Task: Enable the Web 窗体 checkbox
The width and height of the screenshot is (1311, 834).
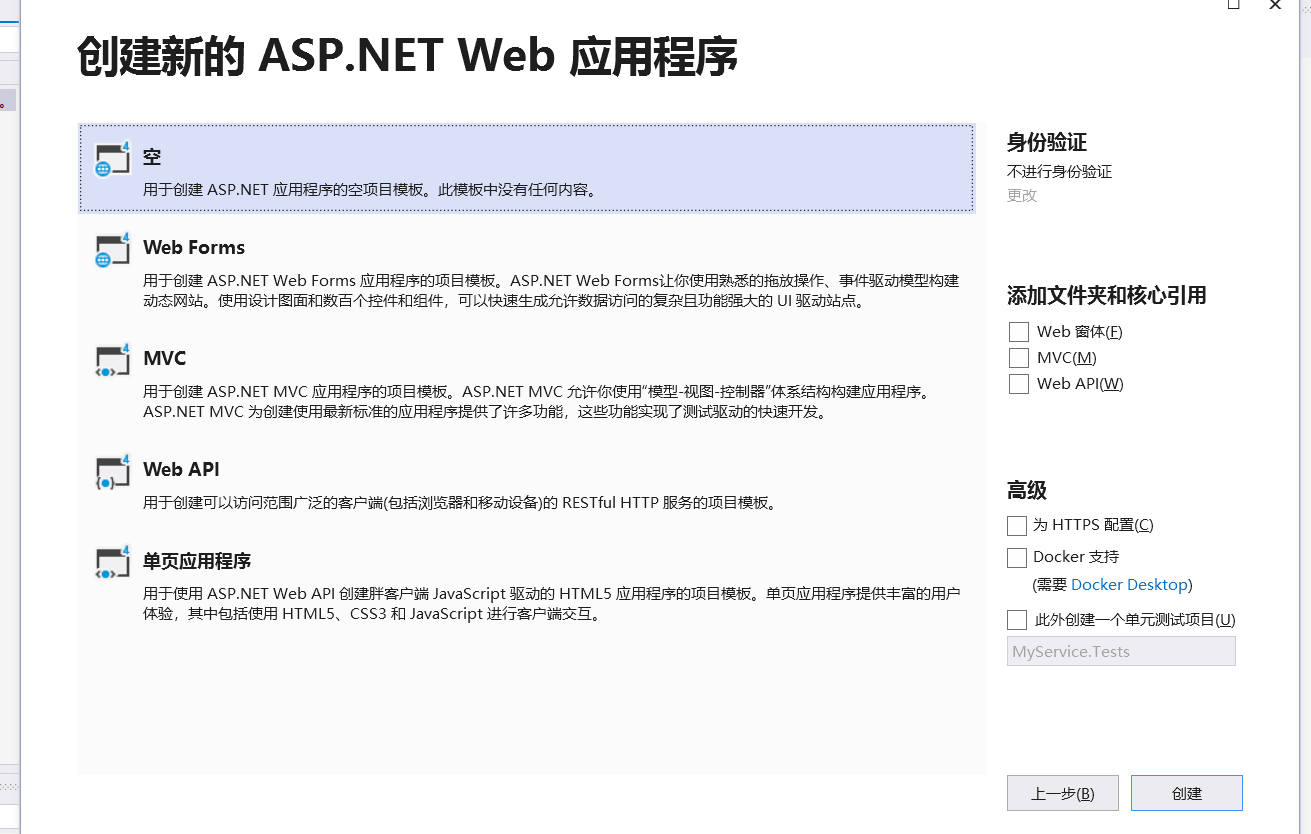Action: pos(1019,332)
